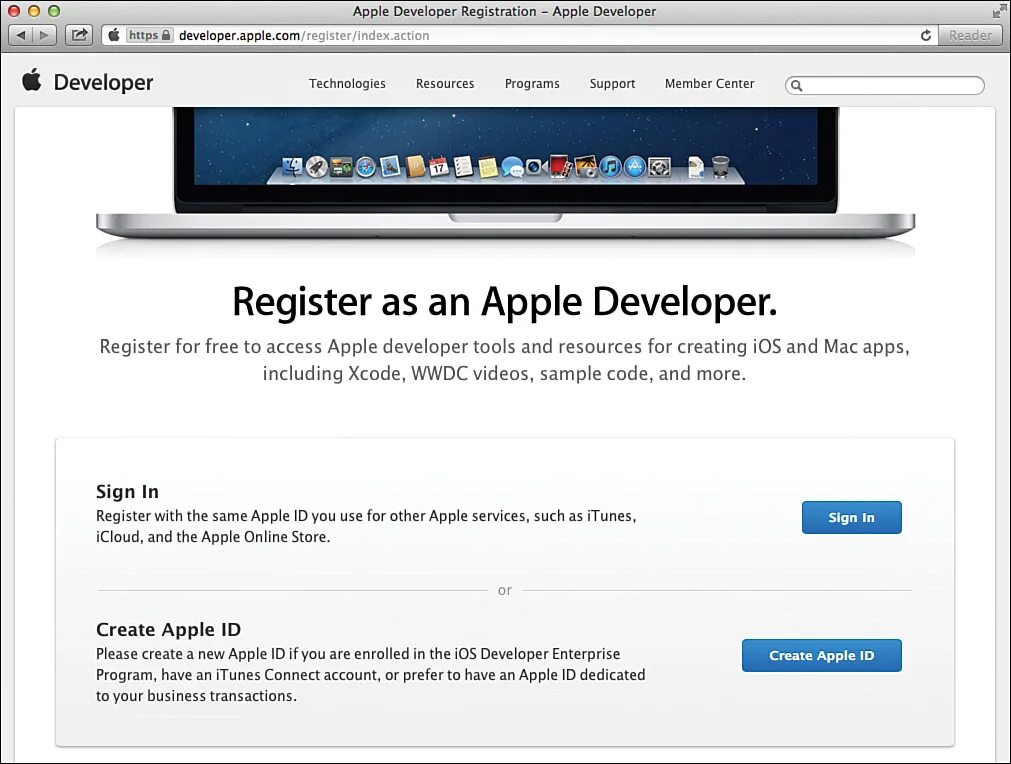1011x764 pixels.
Task: Click the System Preferences gears icon in dock
Action: pyautogui.click(x=659, y=168)
